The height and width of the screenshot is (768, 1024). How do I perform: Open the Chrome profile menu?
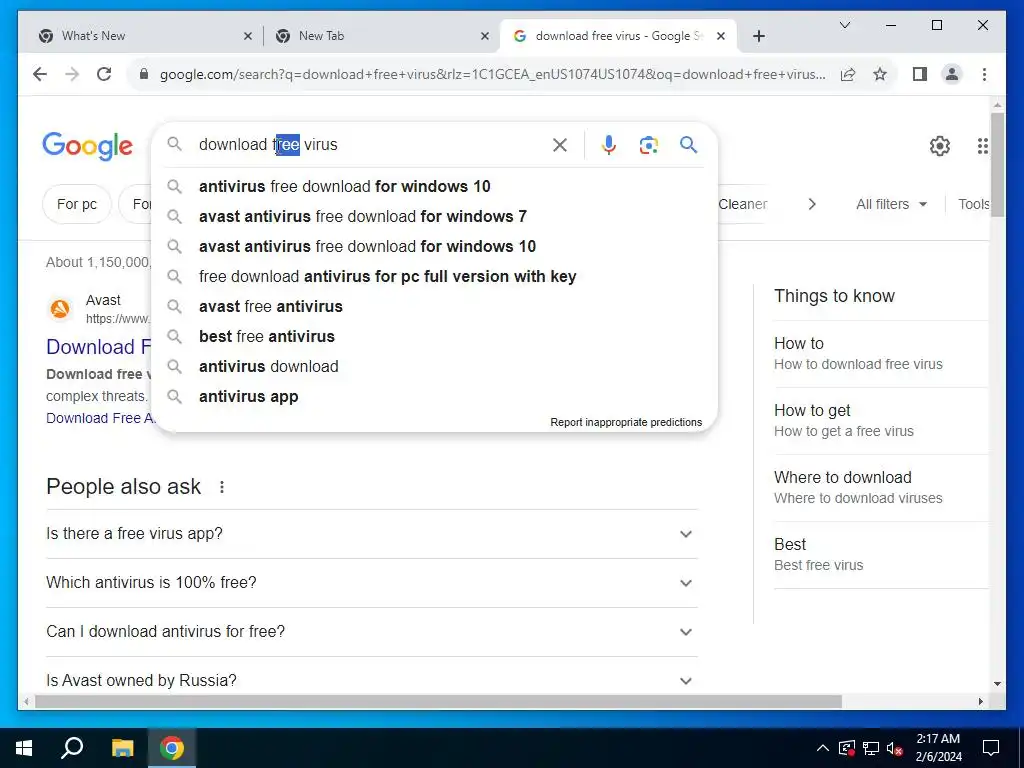(x=952, y=74)
